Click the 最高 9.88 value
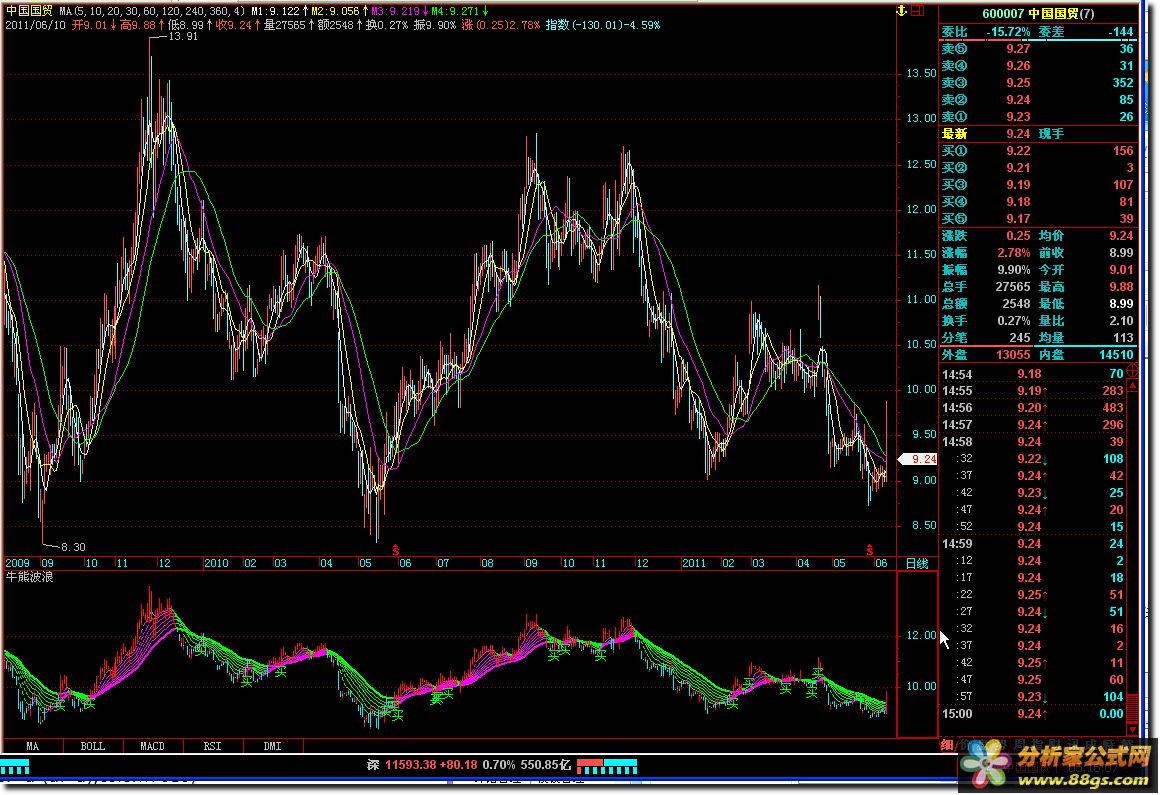Screen dimensions: 1160x795 [1122, 287]
